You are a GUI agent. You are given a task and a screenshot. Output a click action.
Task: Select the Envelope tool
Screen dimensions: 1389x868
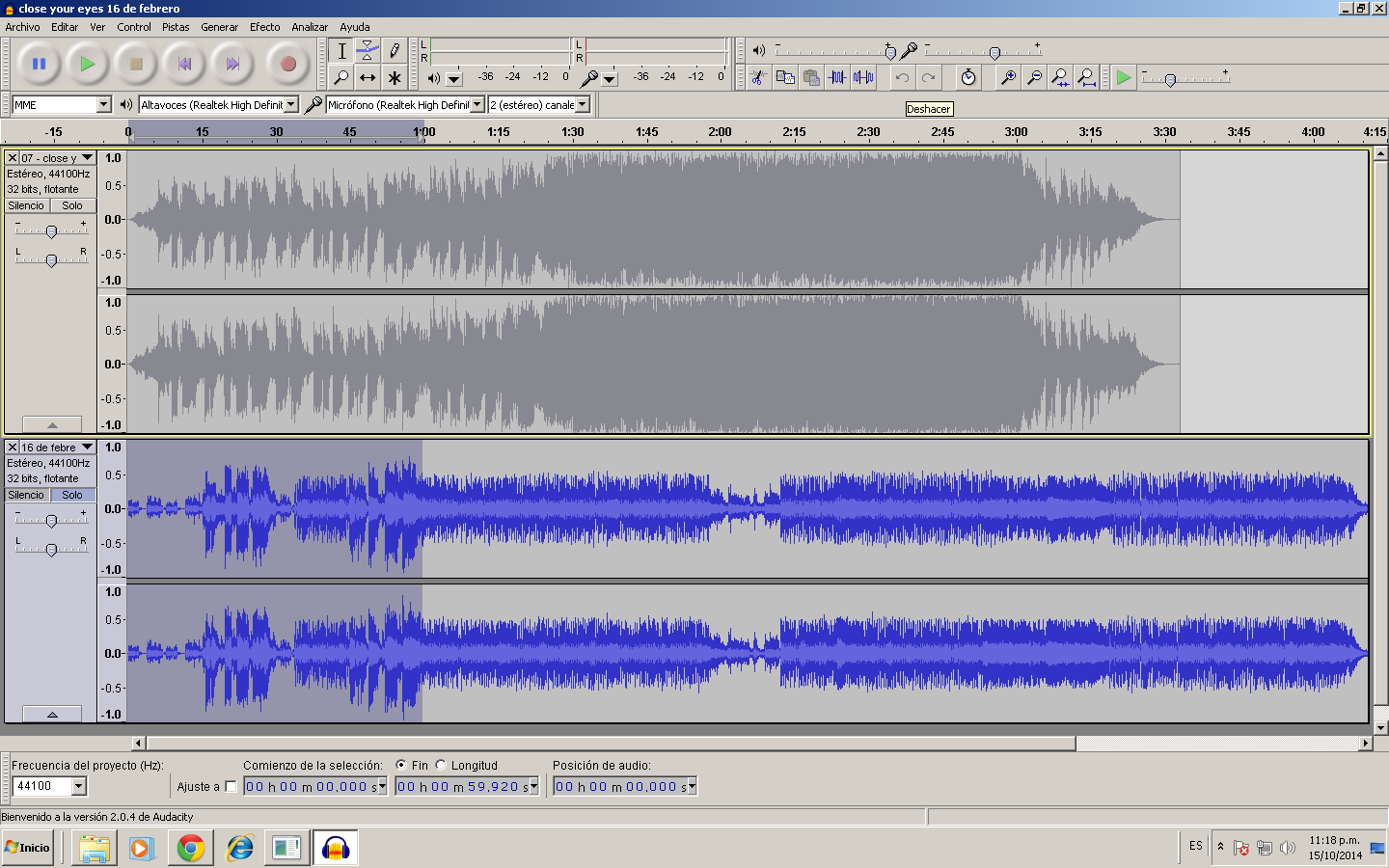click(x=368, y=50)
